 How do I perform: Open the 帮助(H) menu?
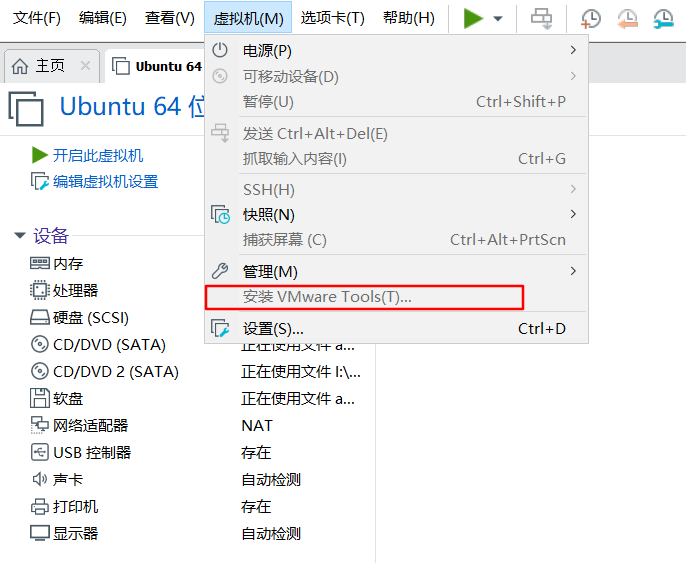(x=409, y=18)
